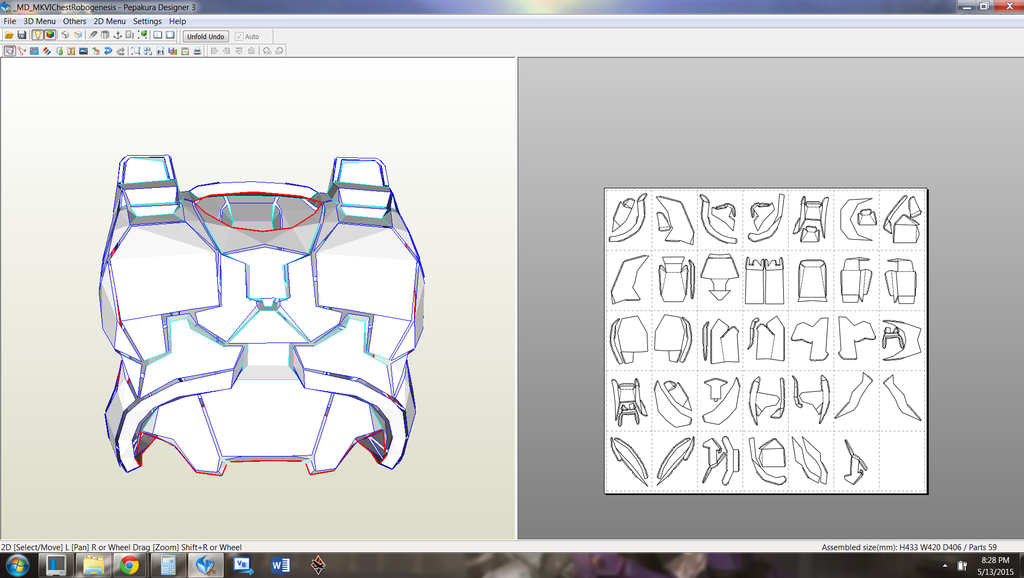Click the Open file folder icon

(9, 35)
